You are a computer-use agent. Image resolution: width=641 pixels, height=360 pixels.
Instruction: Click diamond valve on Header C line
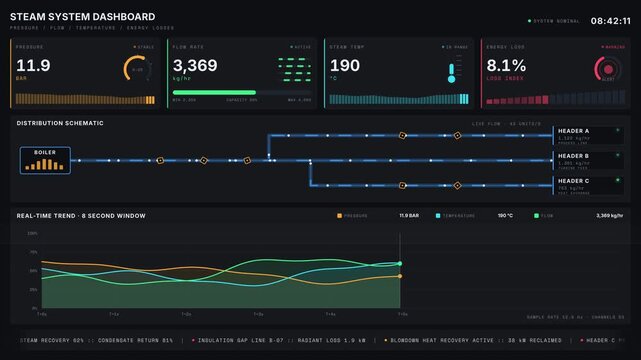(457, 186)
